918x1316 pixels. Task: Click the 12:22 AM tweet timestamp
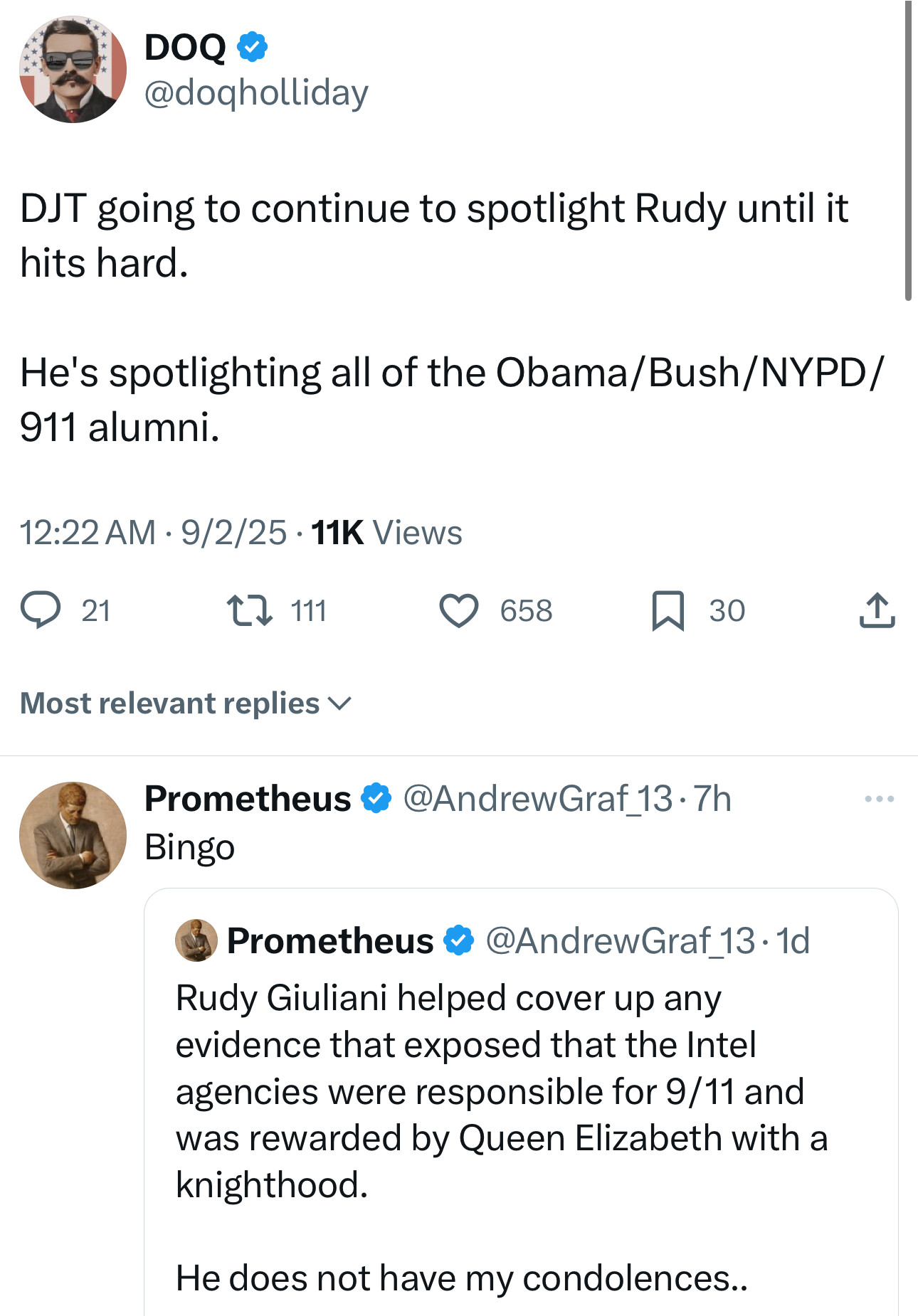88,533
